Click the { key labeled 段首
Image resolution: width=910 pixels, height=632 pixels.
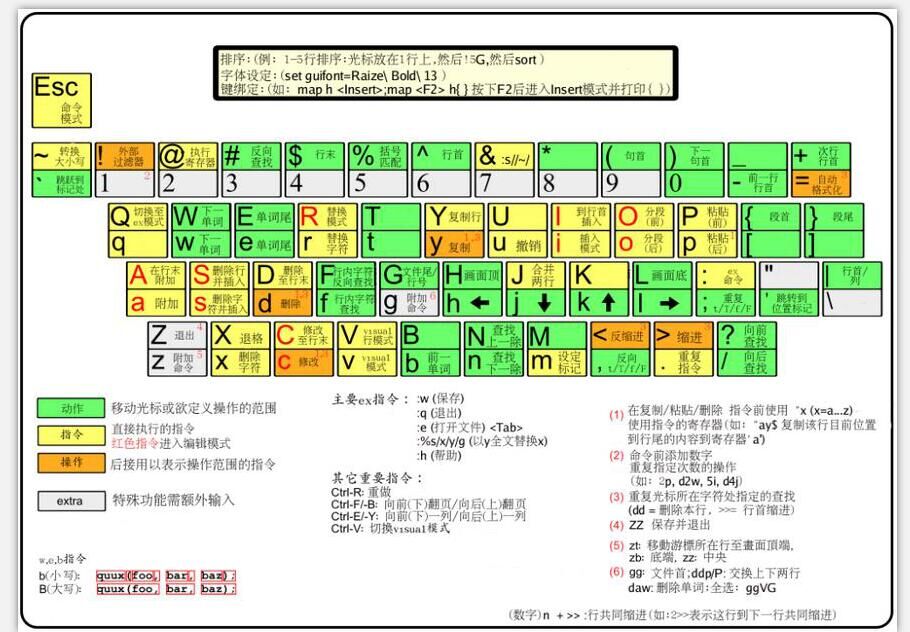(x=771, y=217)
